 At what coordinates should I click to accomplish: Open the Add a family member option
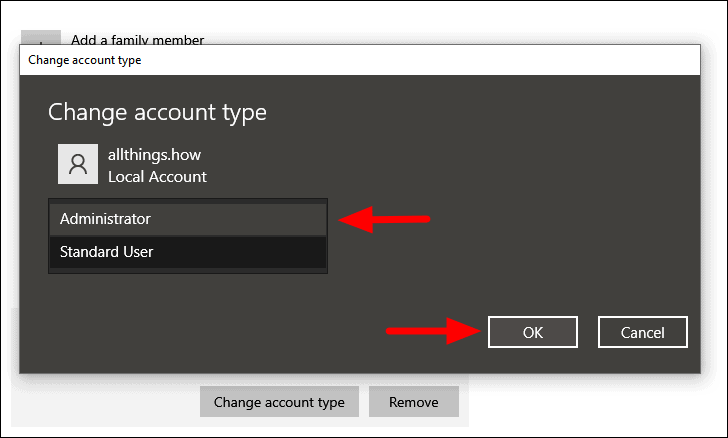coord(137,39)
